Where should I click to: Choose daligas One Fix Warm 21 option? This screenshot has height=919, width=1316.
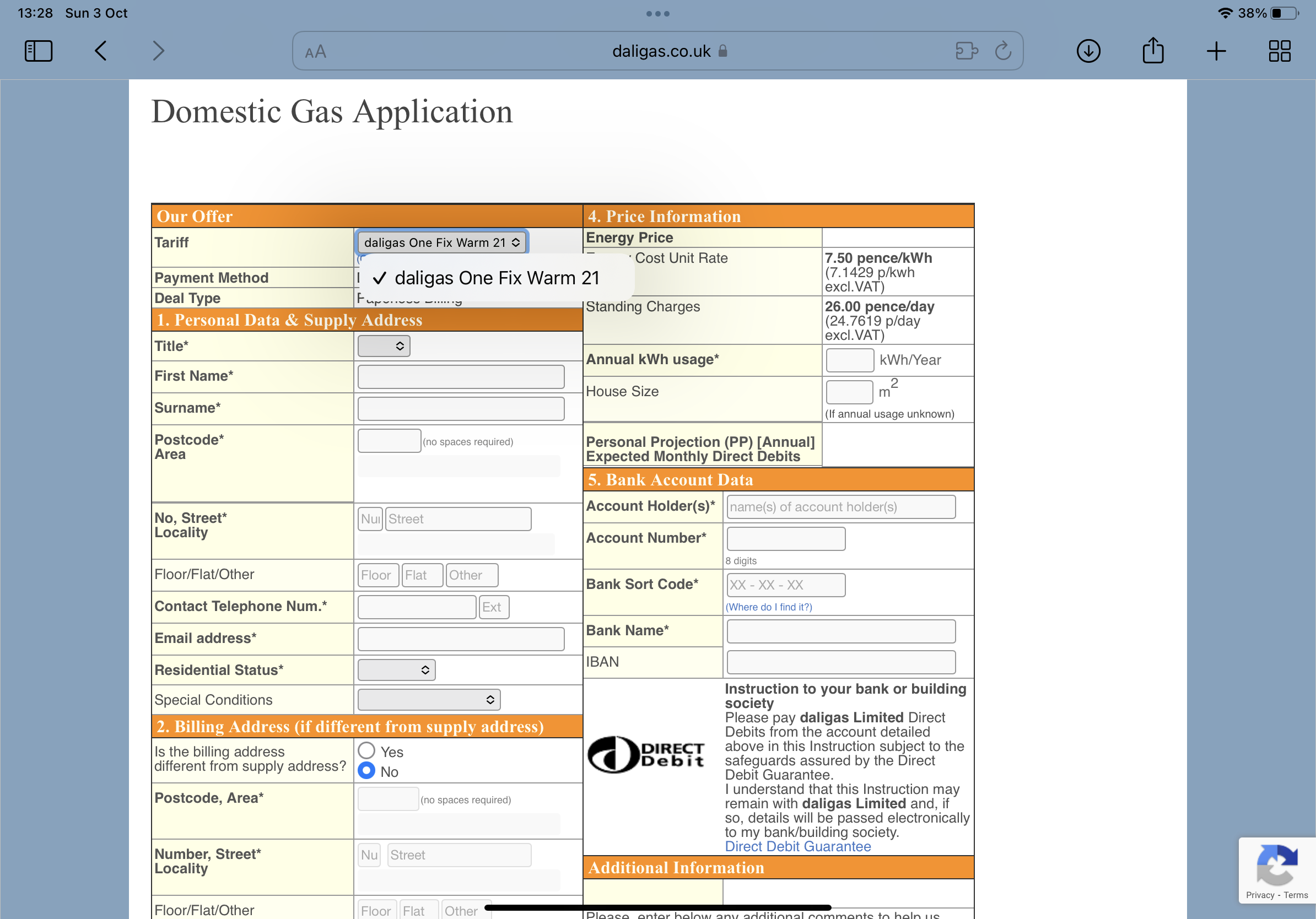tap(497, 278)
